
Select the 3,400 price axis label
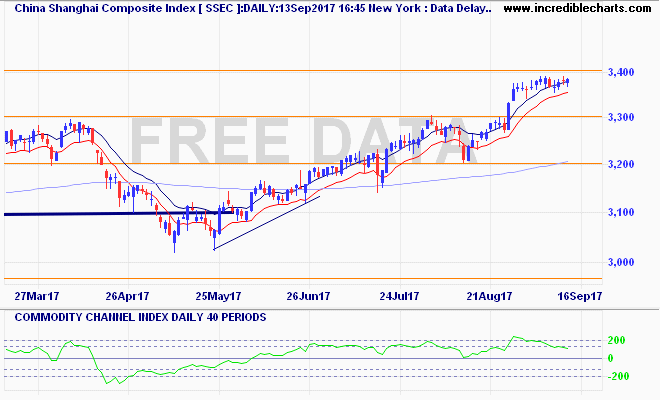point(621,72)
